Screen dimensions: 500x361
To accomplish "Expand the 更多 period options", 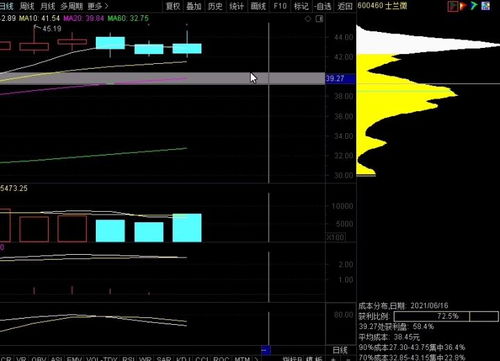I will pos(98,6).
